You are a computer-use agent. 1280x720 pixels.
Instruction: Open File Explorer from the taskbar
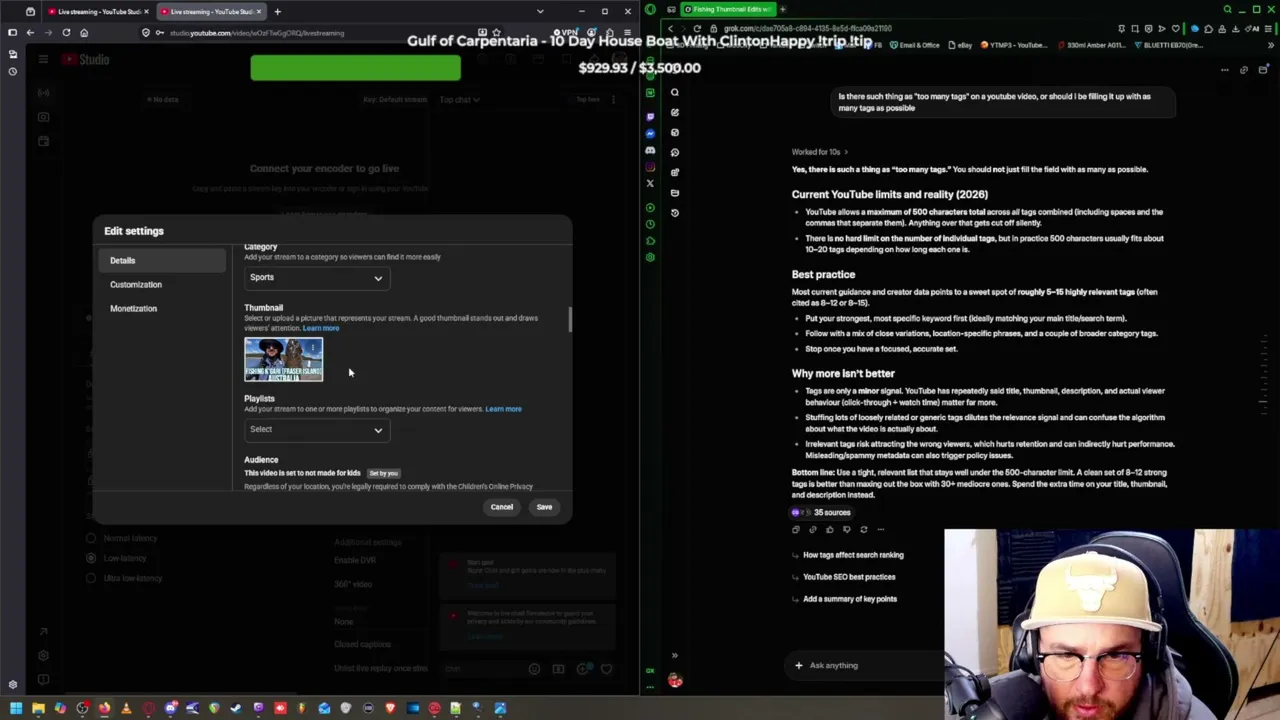click(x=38, y=709)
